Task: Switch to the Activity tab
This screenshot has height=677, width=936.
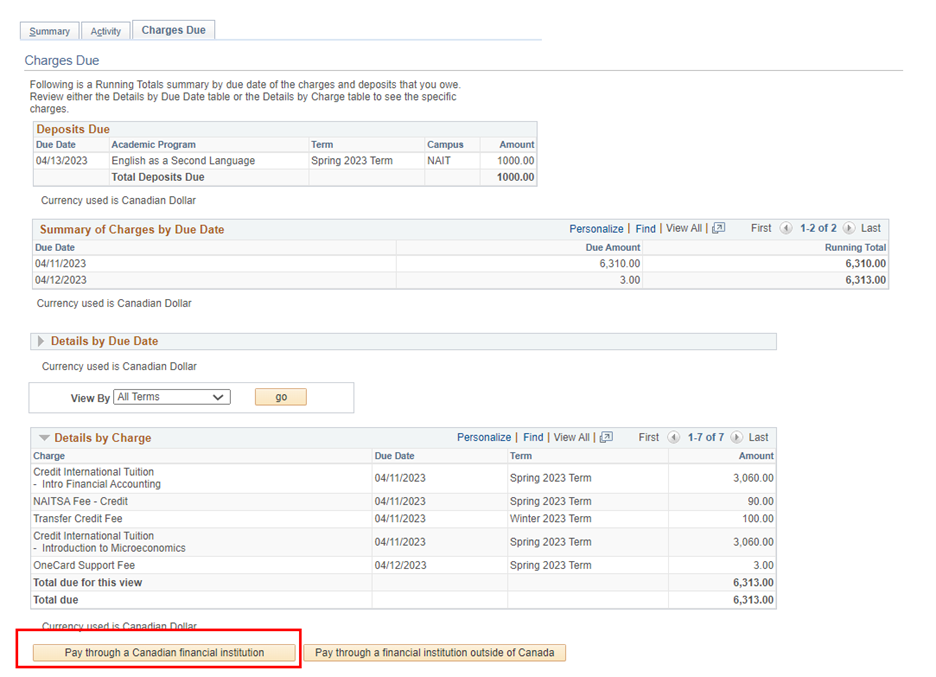Action: pyautogui.click(x=106, y=30)
